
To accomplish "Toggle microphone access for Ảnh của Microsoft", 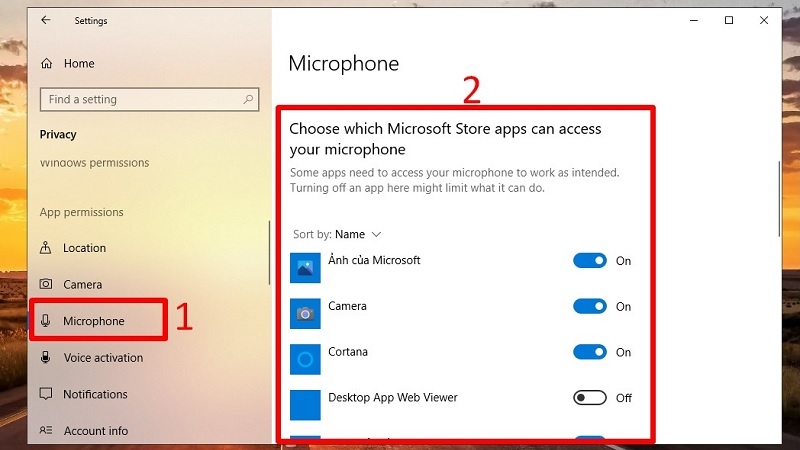I will click(x=590, y=261).
